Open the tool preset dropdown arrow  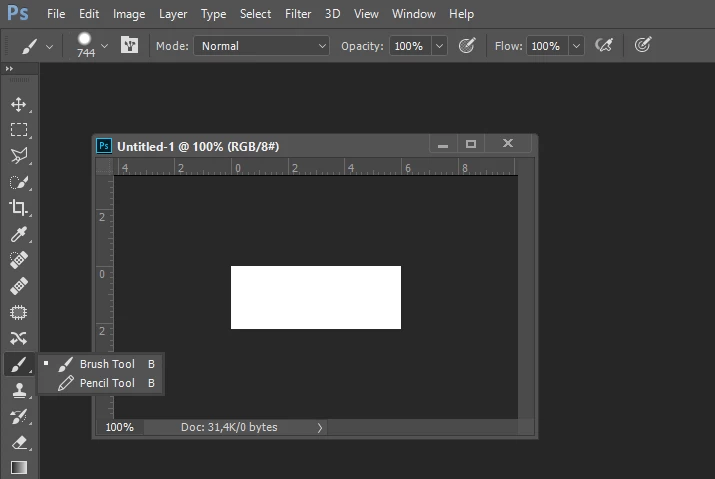[49, 47]
